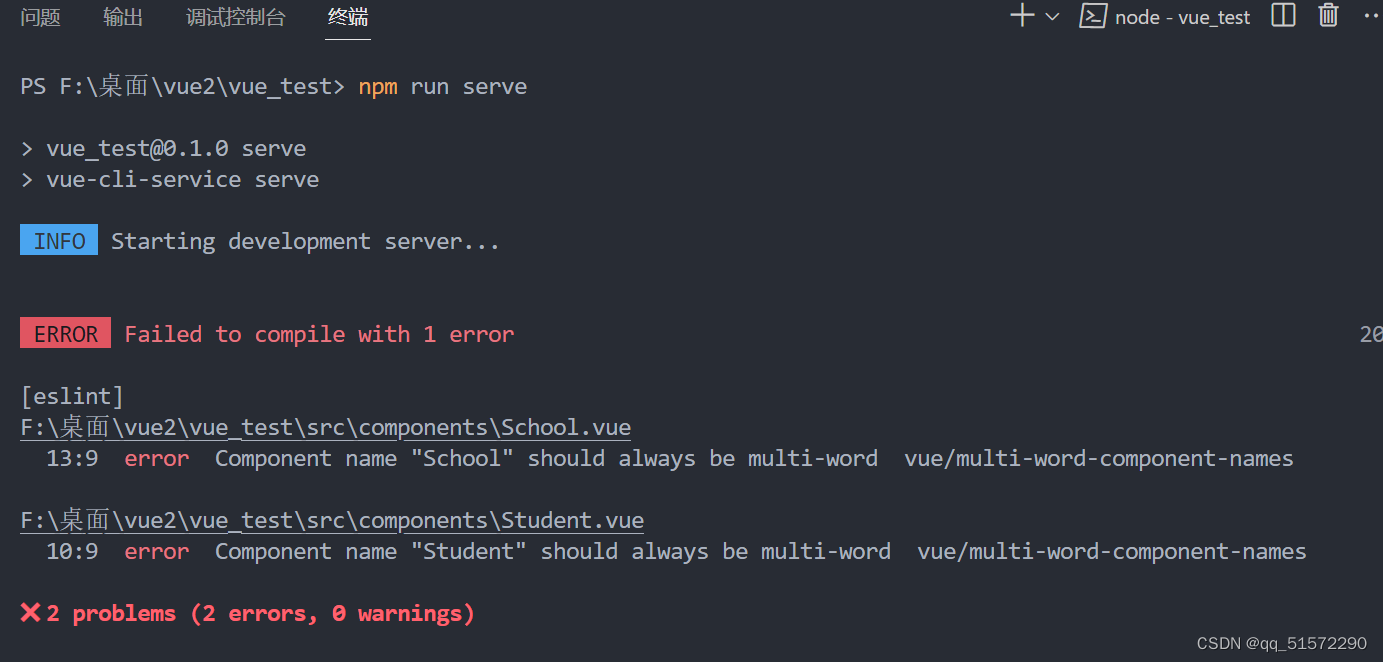Open the Student.vue file link

(331, 520)
